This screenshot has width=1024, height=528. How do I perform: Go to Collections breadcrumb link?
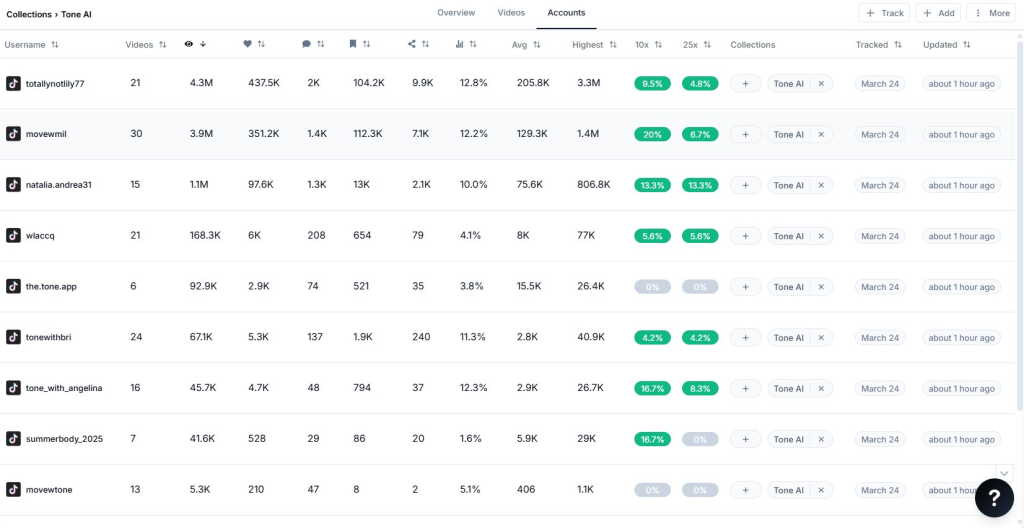(x=29, y=14)
